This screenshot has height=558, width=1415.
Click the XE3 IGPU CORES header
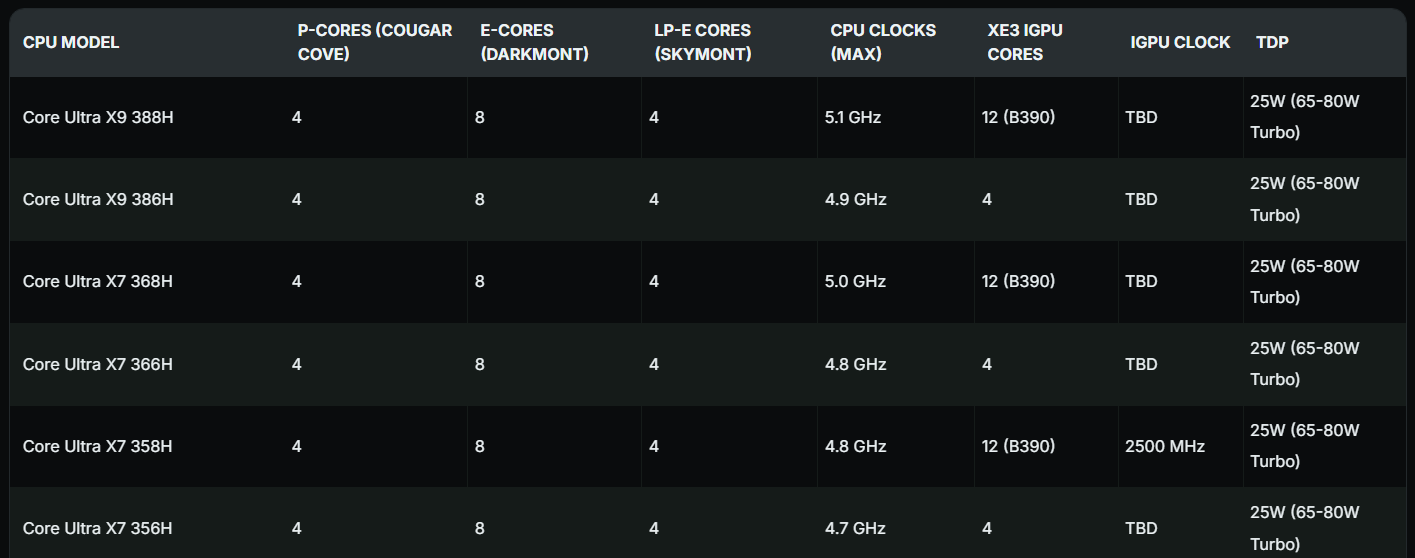click(1025, 42)
